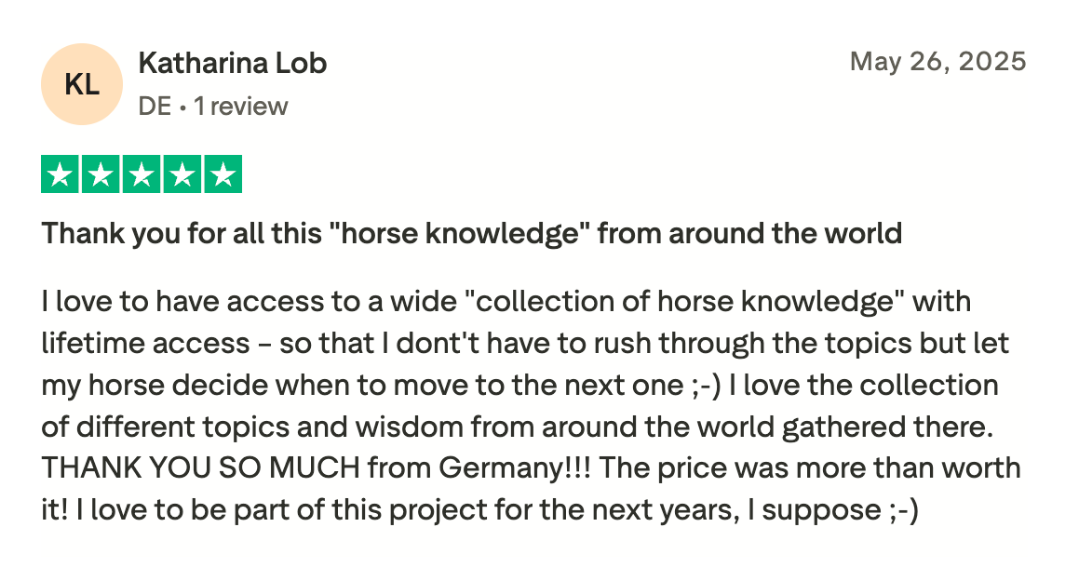Click the KL avatar circle
This screenshot has width=1073, height=561.
tap(82, 84)
